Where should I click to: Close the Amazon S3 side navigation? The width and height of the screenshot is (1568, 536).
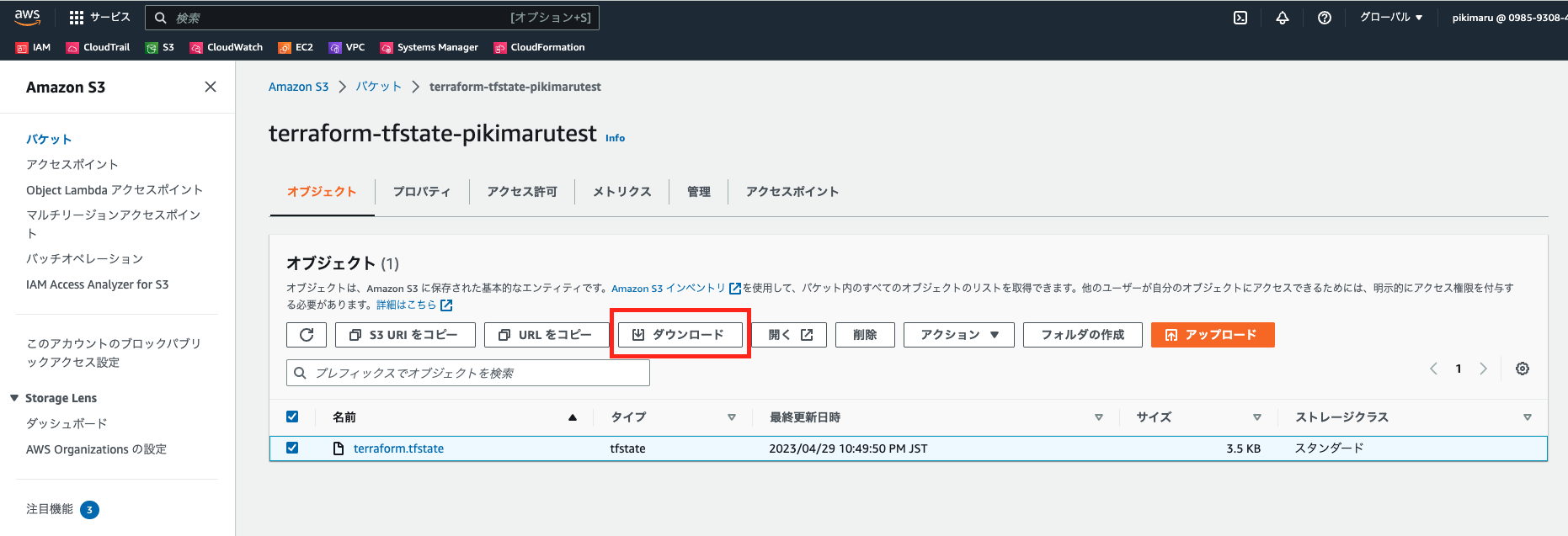(x=211, y=87)
